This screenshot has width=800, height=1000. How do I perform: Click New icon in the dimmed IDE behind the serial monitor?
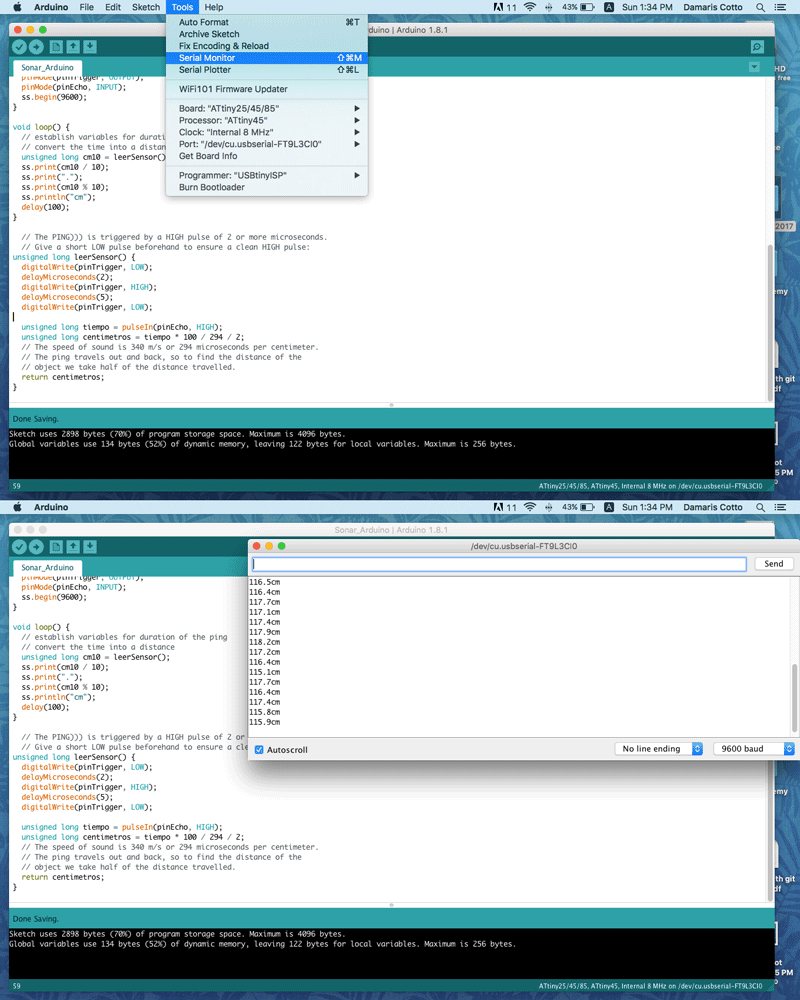coord(56,547)
